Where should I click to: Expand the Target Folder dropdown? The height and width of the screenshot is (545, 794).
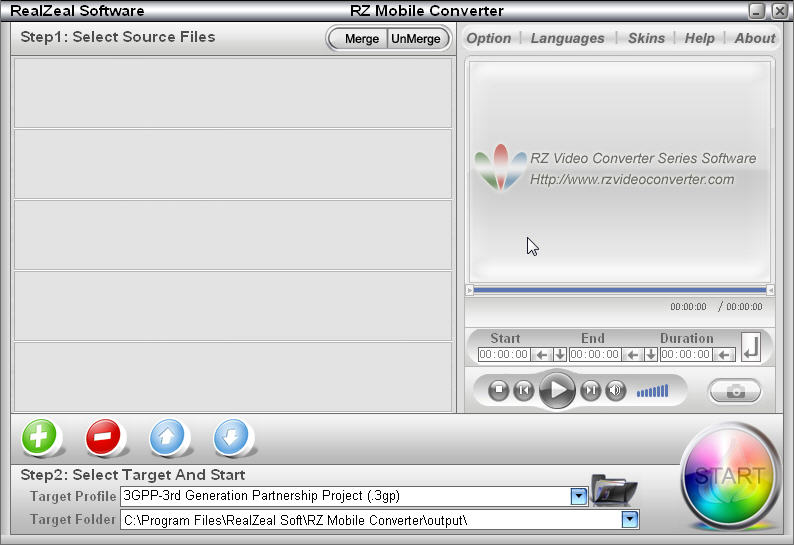click(x=630, y=519)
